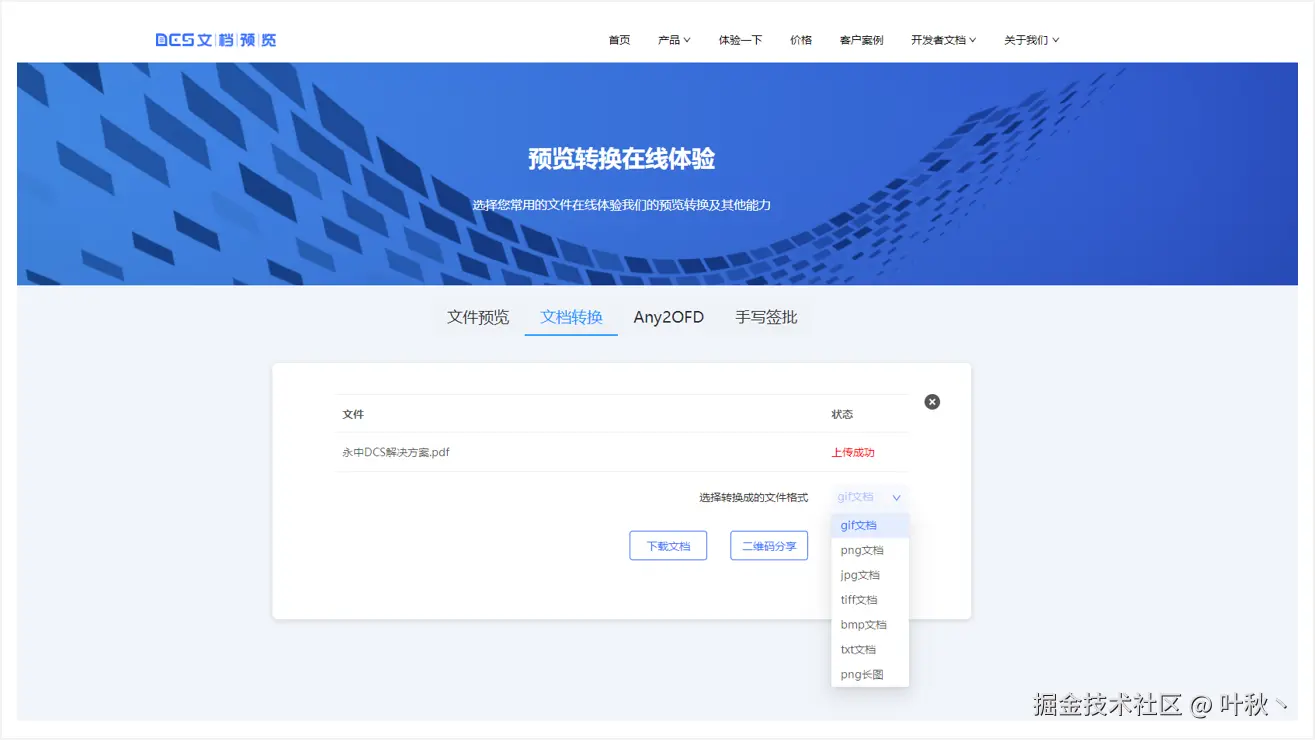
Task: Select png文档 as the output format
Action: [861, 550]
